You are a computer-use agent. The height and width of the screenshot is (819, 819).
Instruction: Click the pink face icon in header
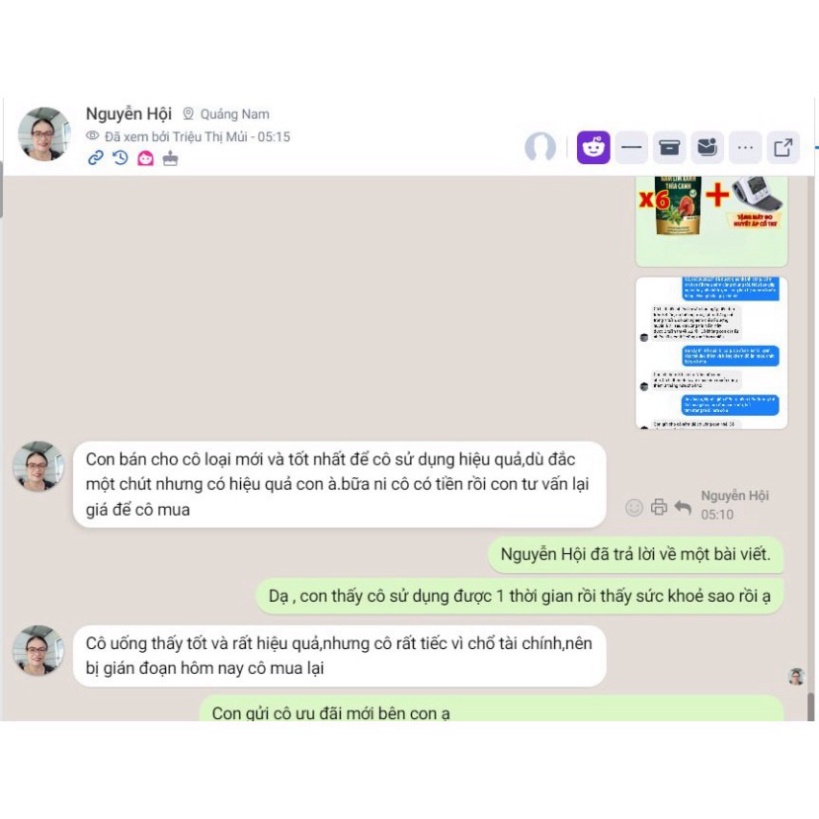pyautogui.click(x=146, y=158)
